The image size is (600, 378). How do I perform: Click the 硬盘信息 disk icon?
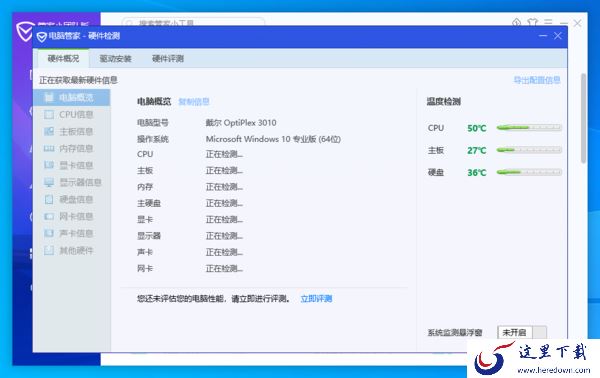coord(49,199)
